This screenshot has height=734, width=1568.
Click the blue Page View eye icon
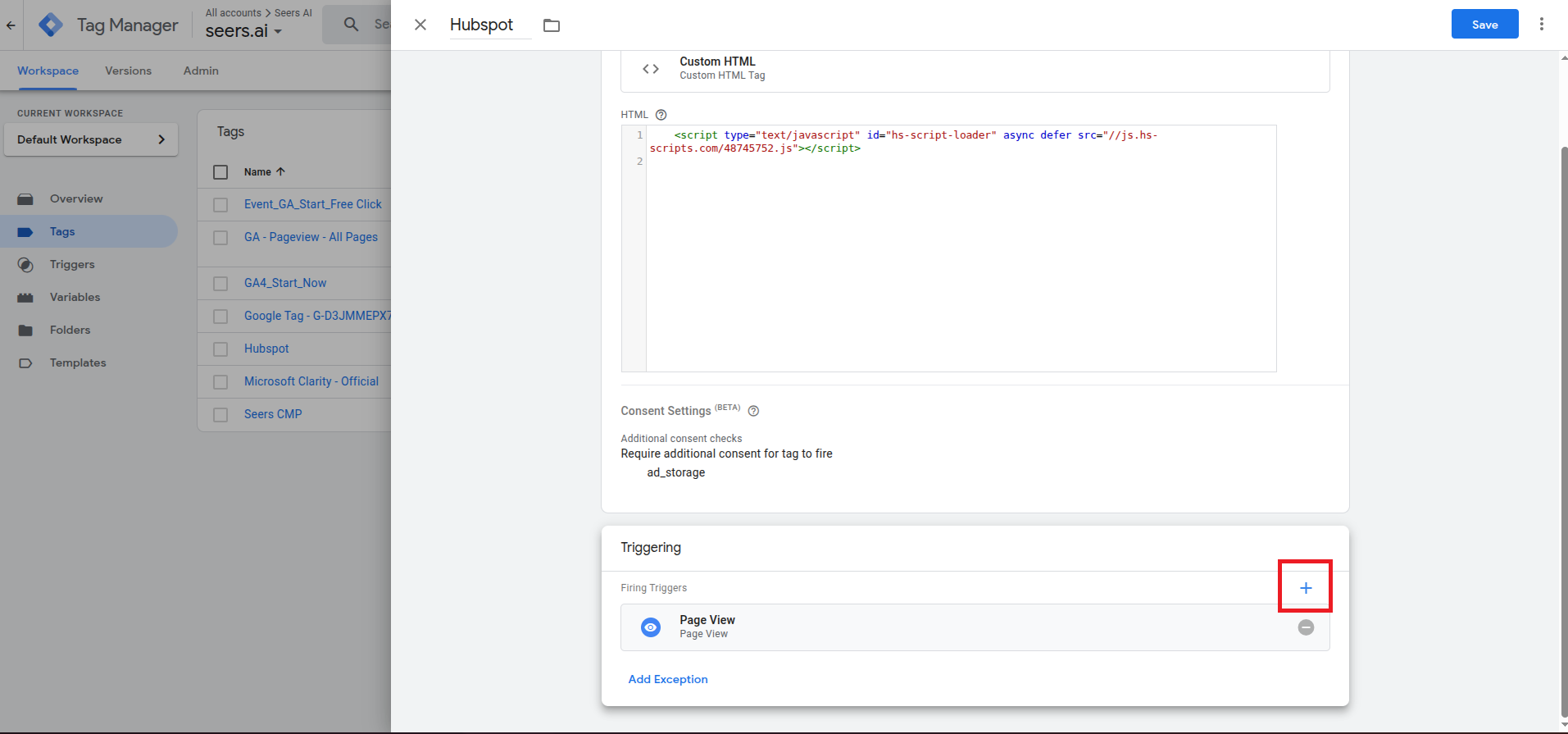(x=651, y=627)
